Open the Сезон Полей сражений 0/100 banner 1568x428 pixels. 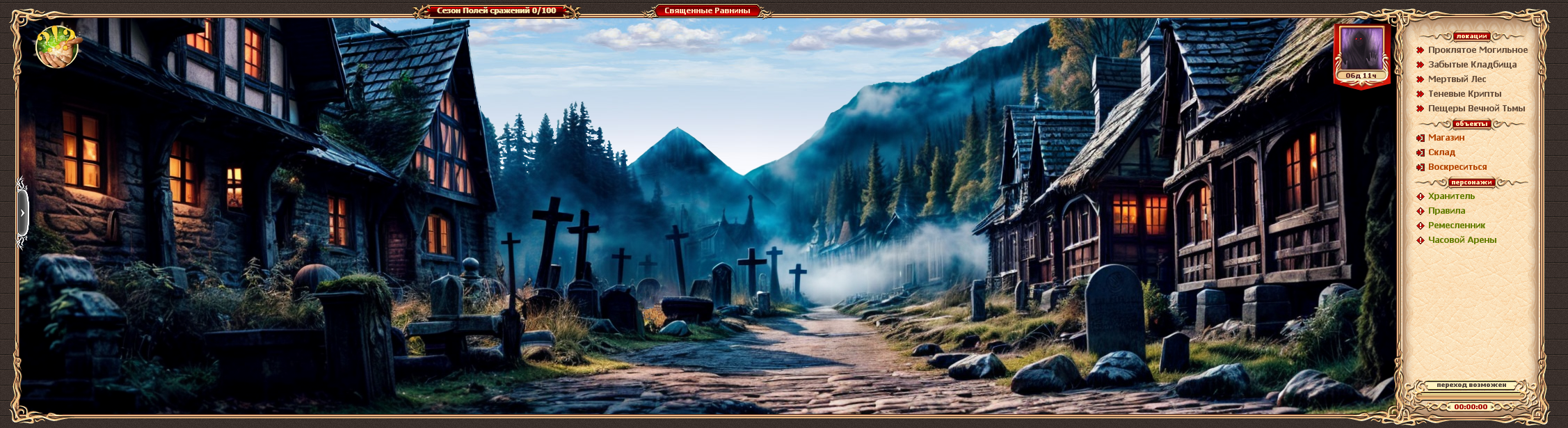(496, 10)
